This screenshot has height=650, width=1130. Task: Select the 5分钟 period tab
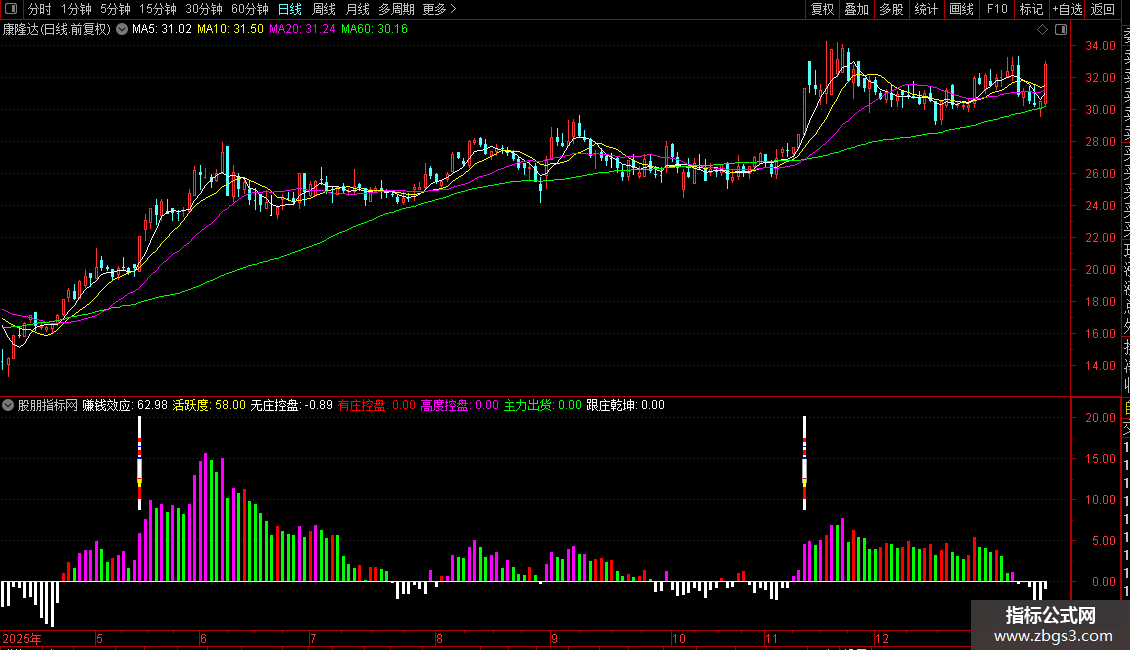coord(115,9)
